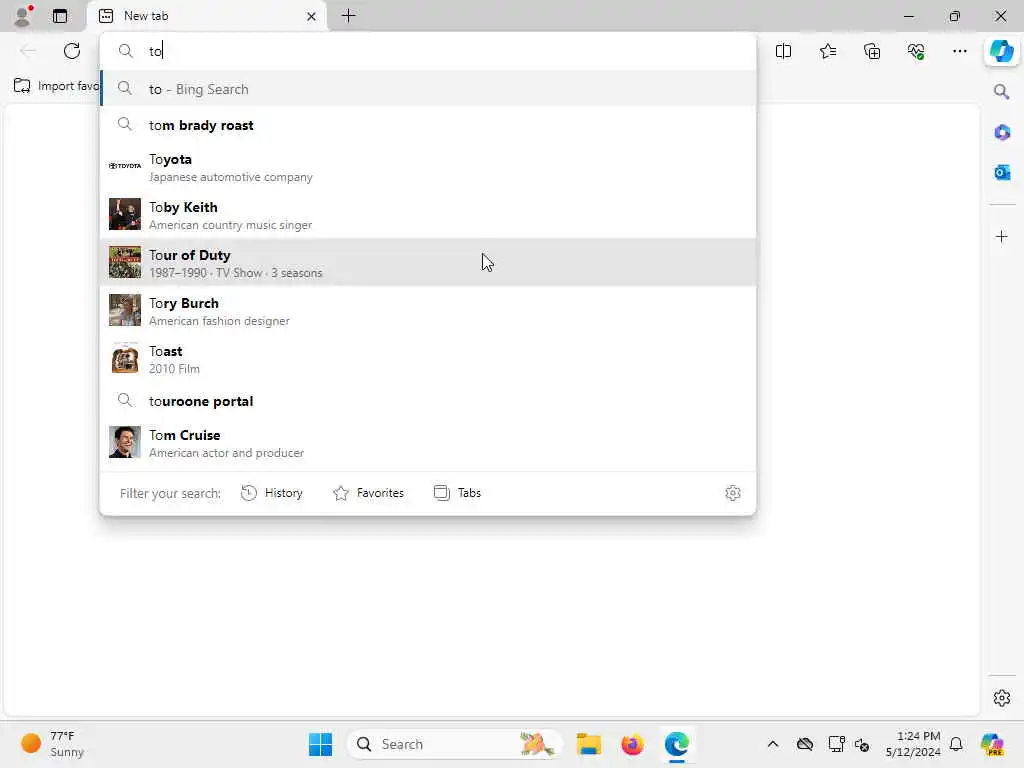The image size is (1024, 768).
Task: Close the New tab tab
Action: [312, 16]
